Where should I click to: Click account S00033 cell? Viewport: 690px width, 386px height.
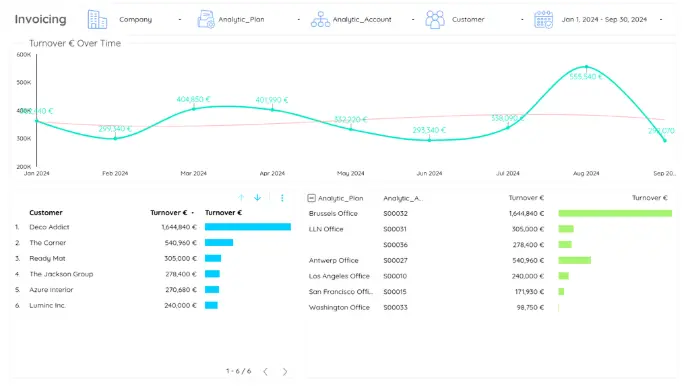pyautogui.click(x=395, y=307)
